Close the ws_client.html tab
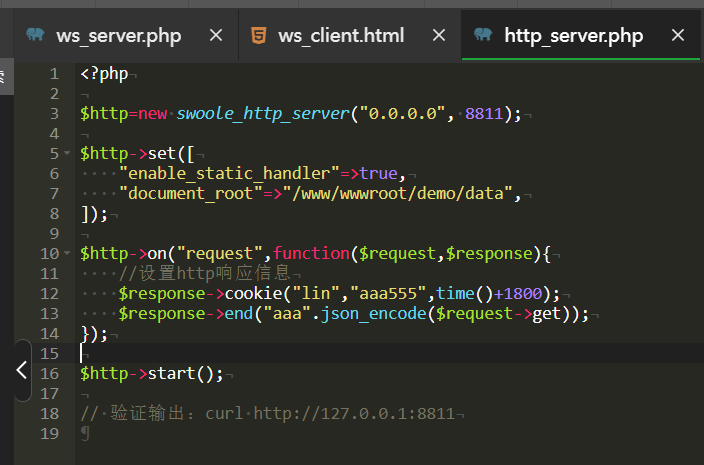 (439, 35)
